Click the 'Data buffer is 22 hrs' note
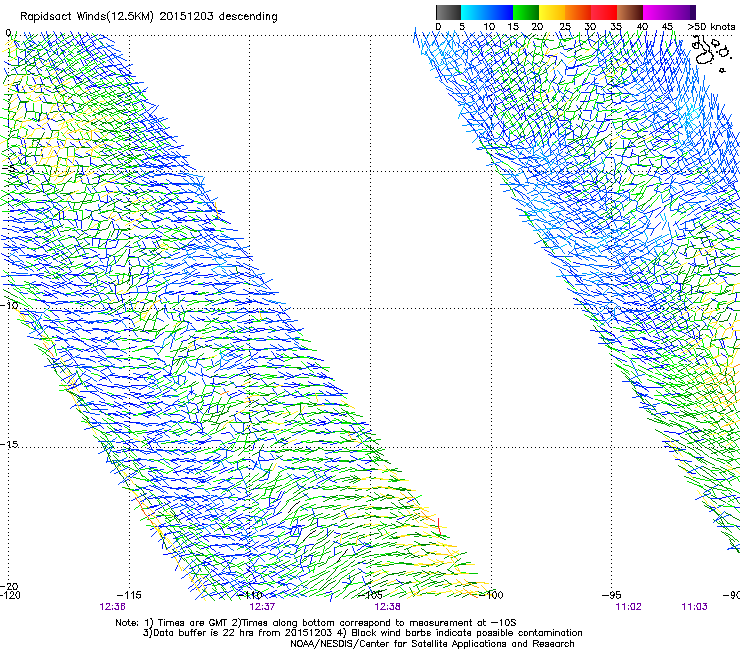Screen dimensions: 740x650 point(362,633)
